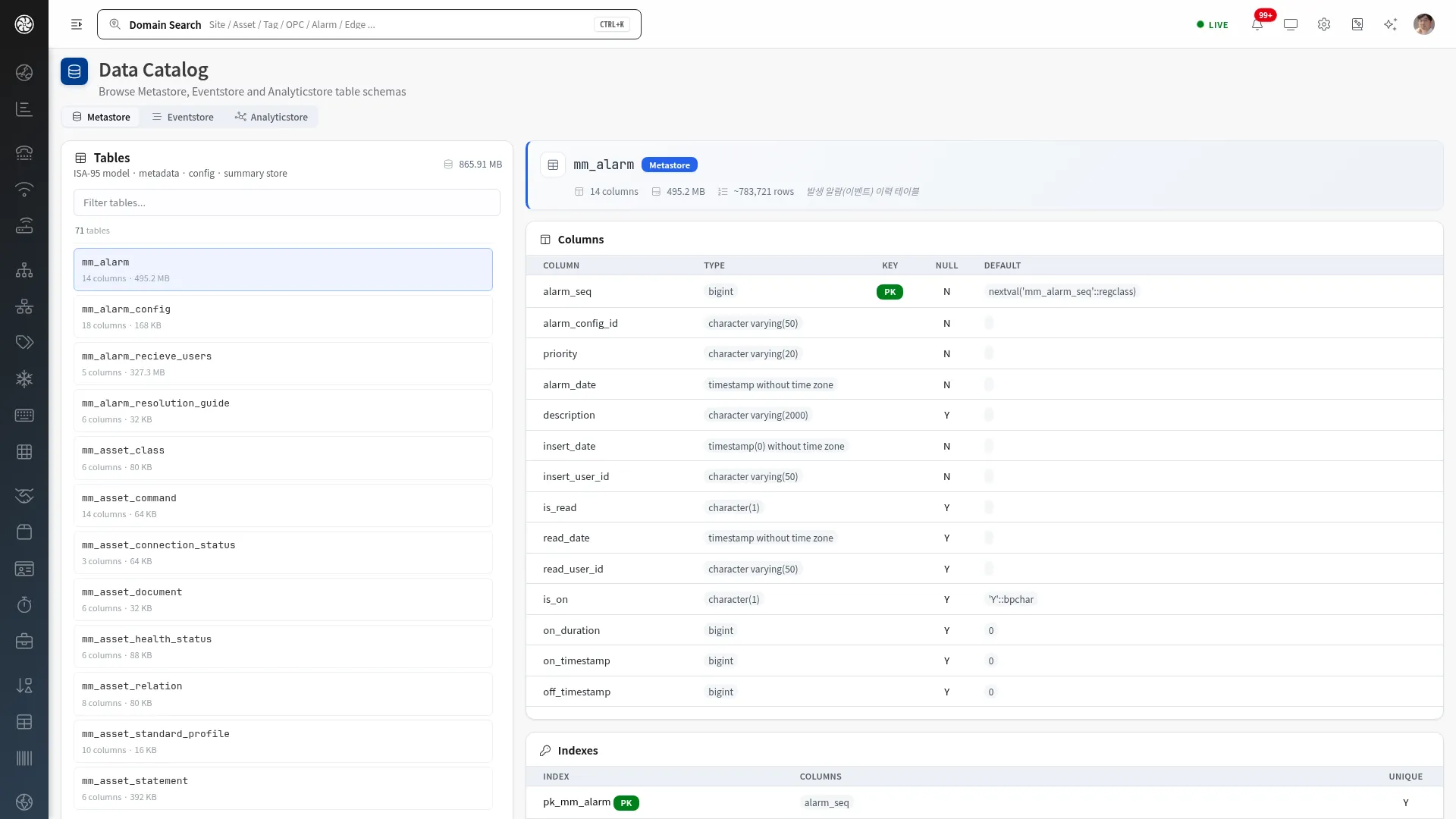Screen dimensions: 1456x819
Task: Open the list chart sidebar icon
Action: (x=24, y=109)
